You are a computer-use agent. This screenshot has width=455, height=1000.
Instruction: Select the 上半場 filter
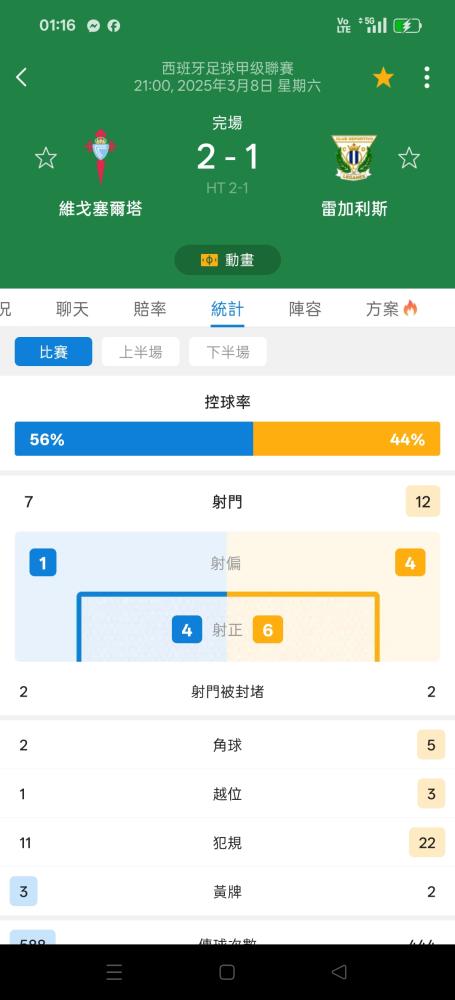140,351
